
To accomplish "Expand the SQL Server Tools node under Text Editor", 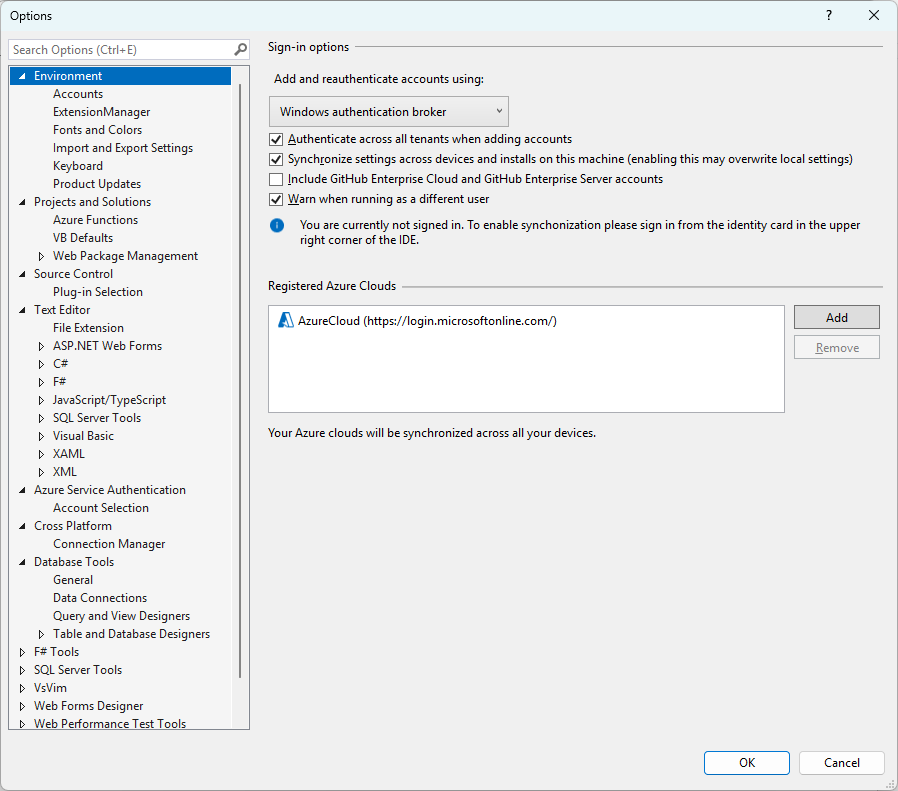I will click(x=41, y=418).
